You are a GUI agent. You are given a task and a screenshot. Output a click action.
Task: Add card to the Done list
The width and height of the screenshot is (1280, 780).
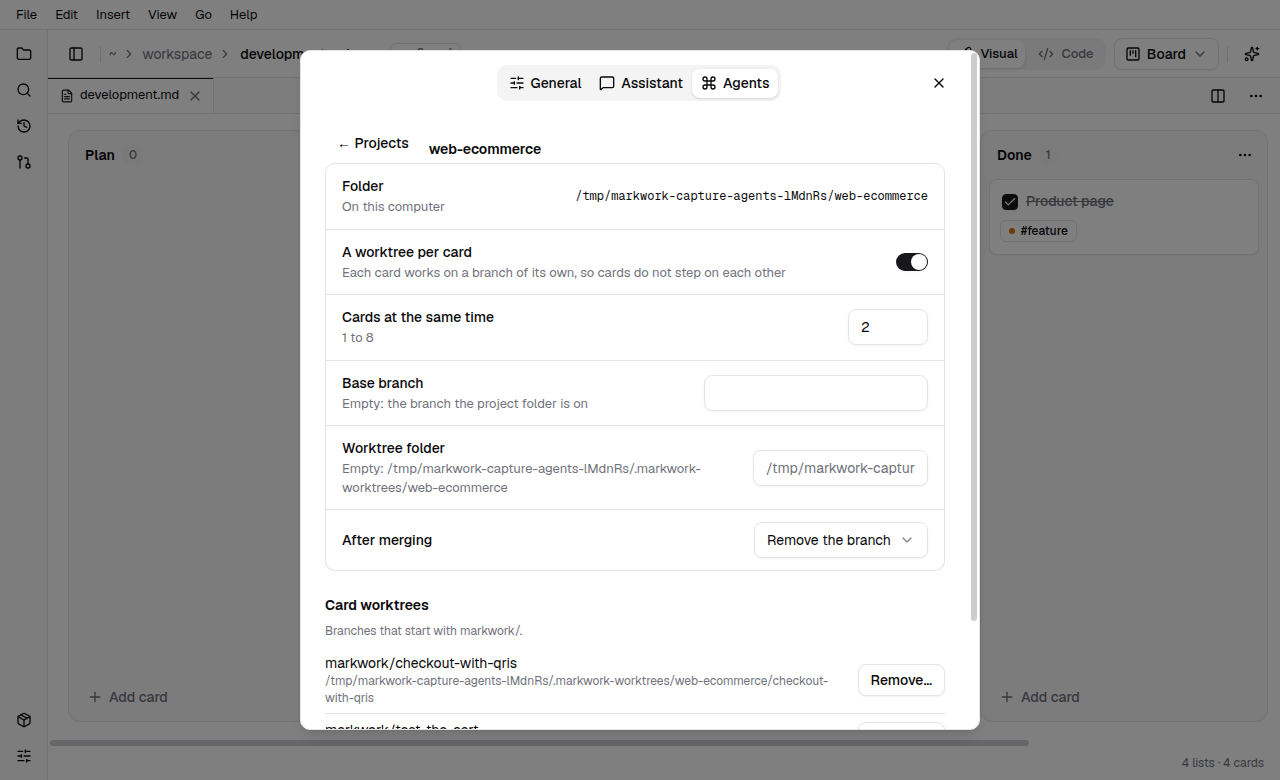click(1040, 697)
